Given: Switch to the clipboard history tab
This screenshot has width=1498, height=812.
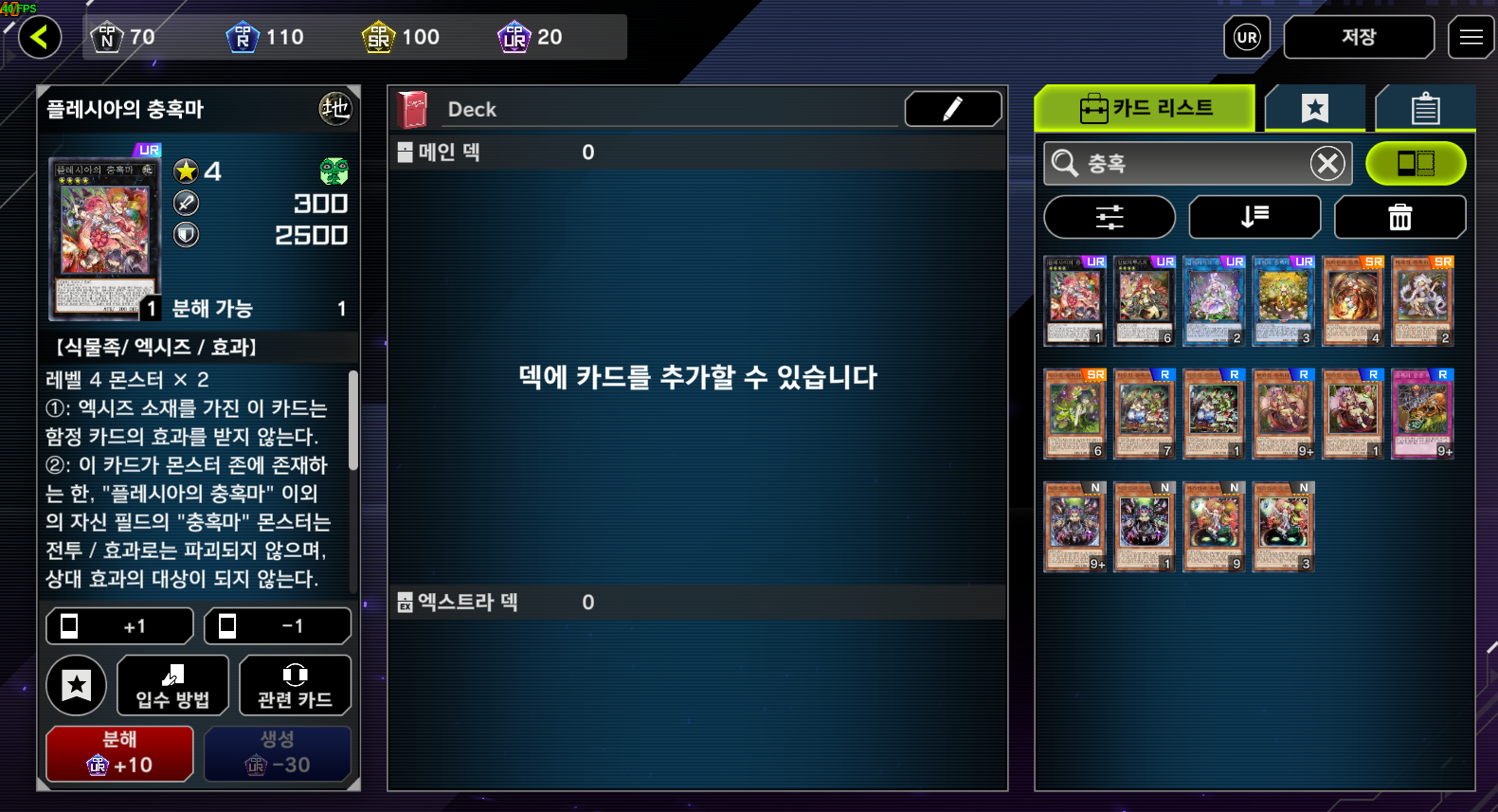Looking at the screenshot, I should pos(1425,108).
